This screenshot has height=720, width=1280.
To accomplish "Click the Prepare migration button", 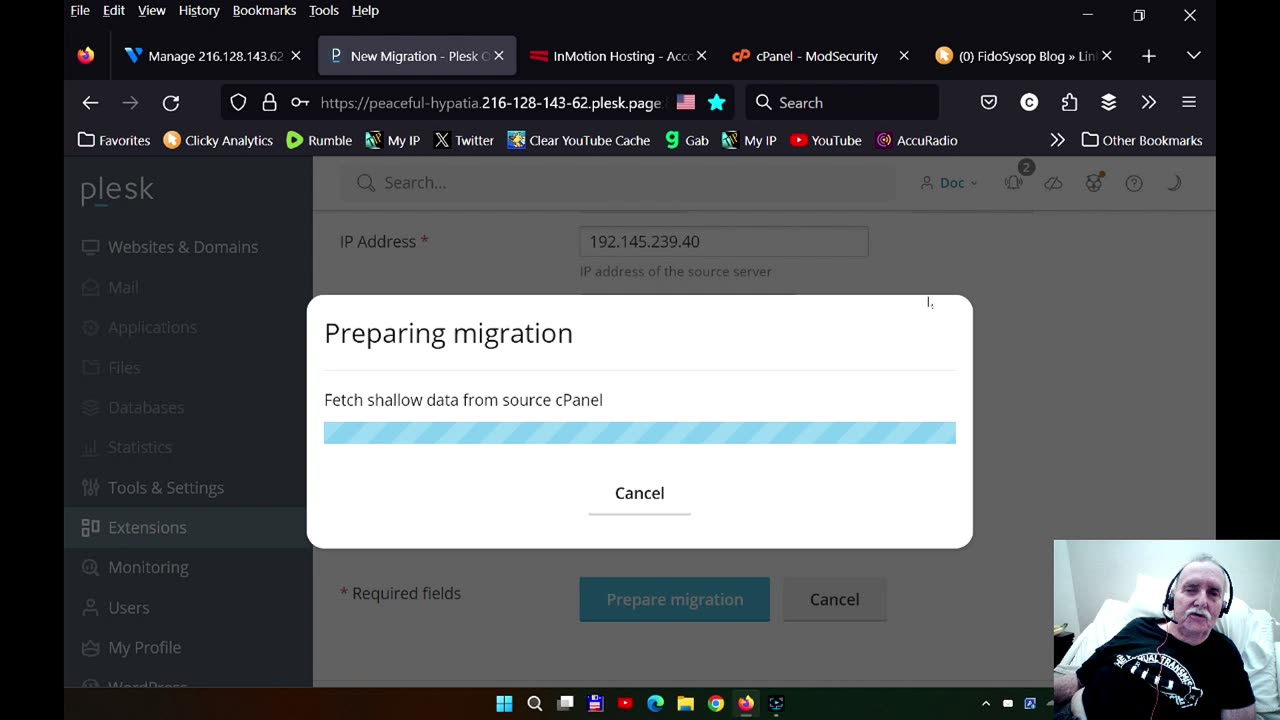I will point(674,599).
